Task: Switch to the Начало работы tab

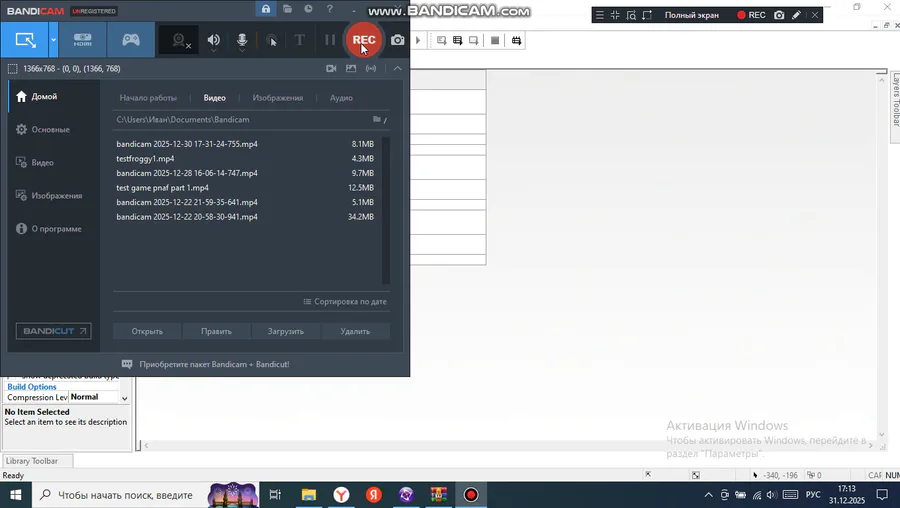Action: tap(148, 98)
